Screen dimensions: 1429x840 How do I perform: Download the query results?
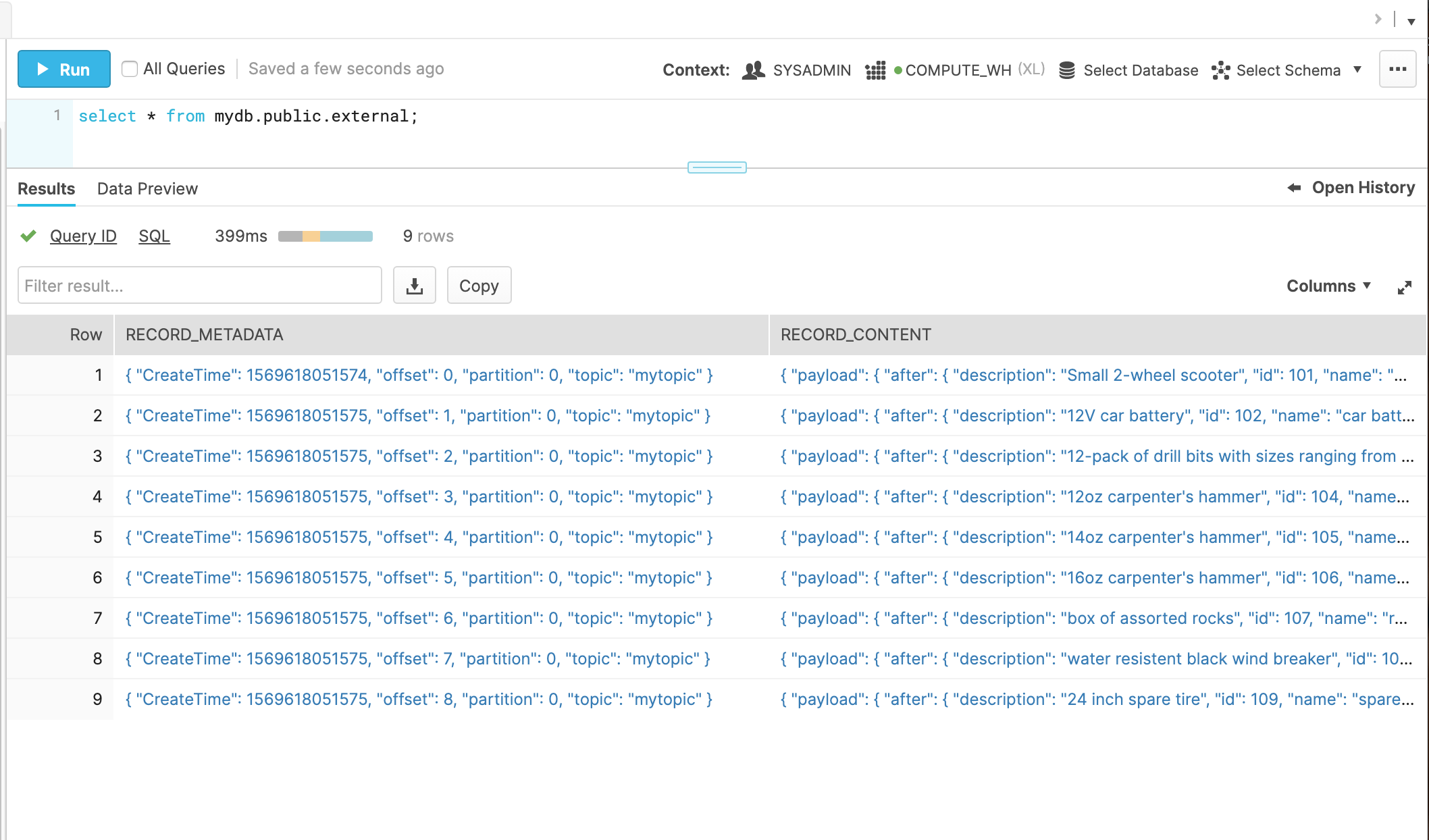415,285
